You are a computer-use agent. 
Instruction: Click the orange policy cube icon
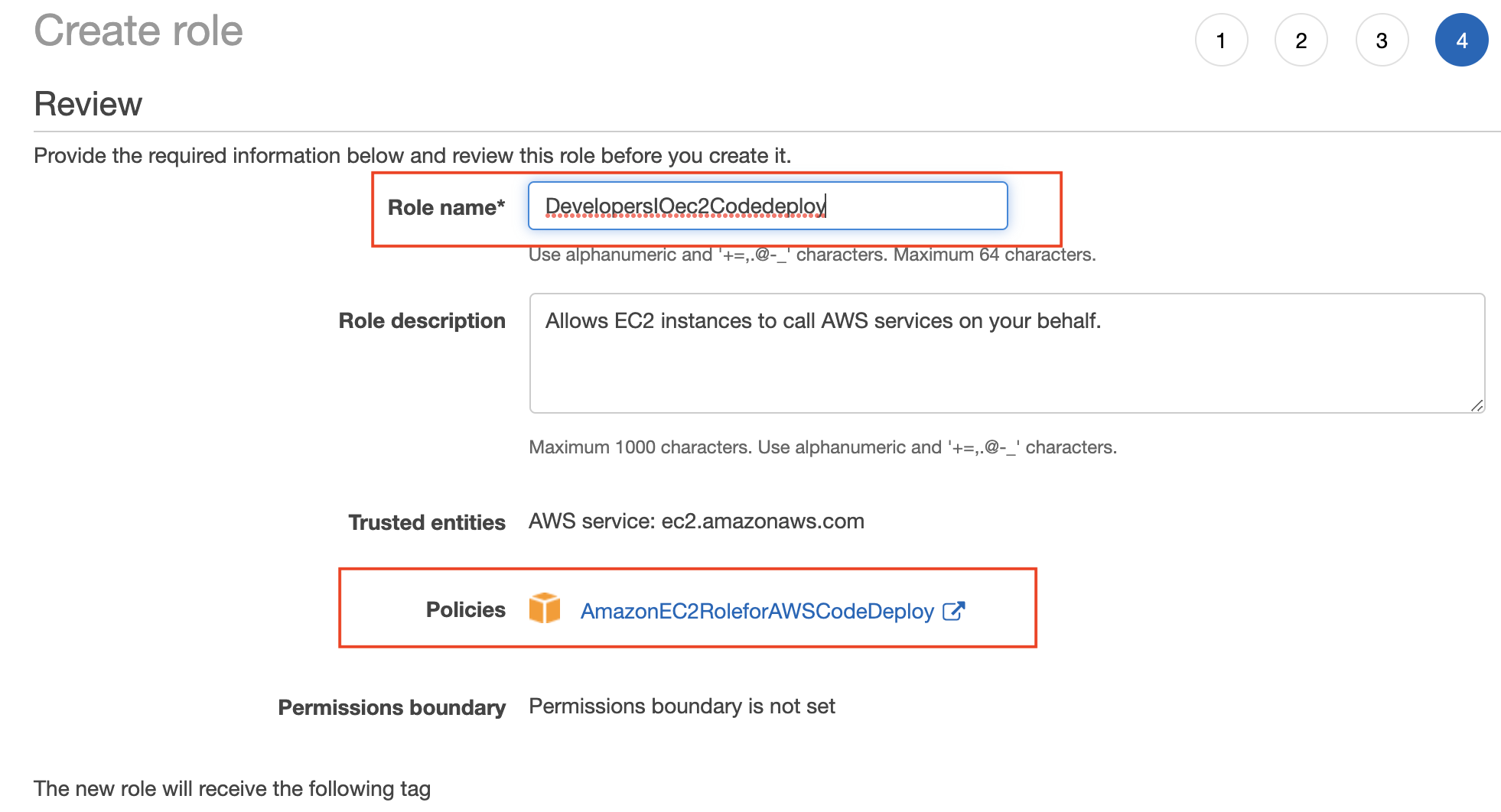pyautogui.click(x=545, y=609)
